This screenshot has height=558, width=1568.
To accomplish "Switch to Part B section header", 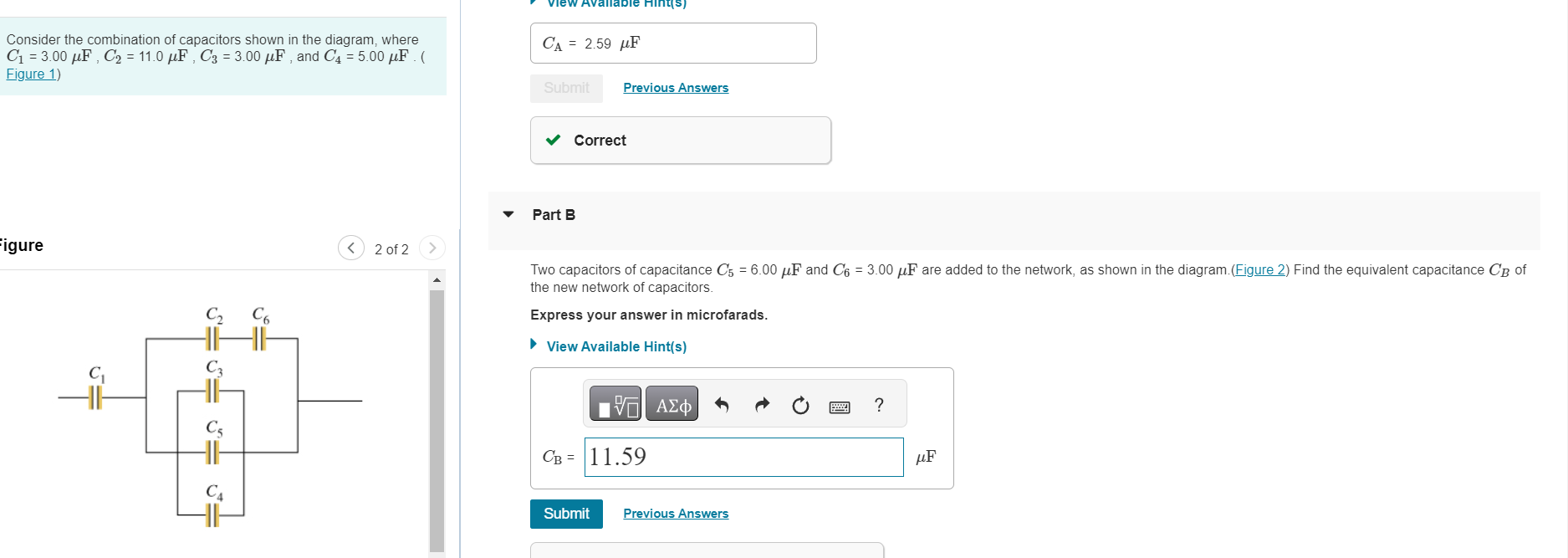I will 553,214.
